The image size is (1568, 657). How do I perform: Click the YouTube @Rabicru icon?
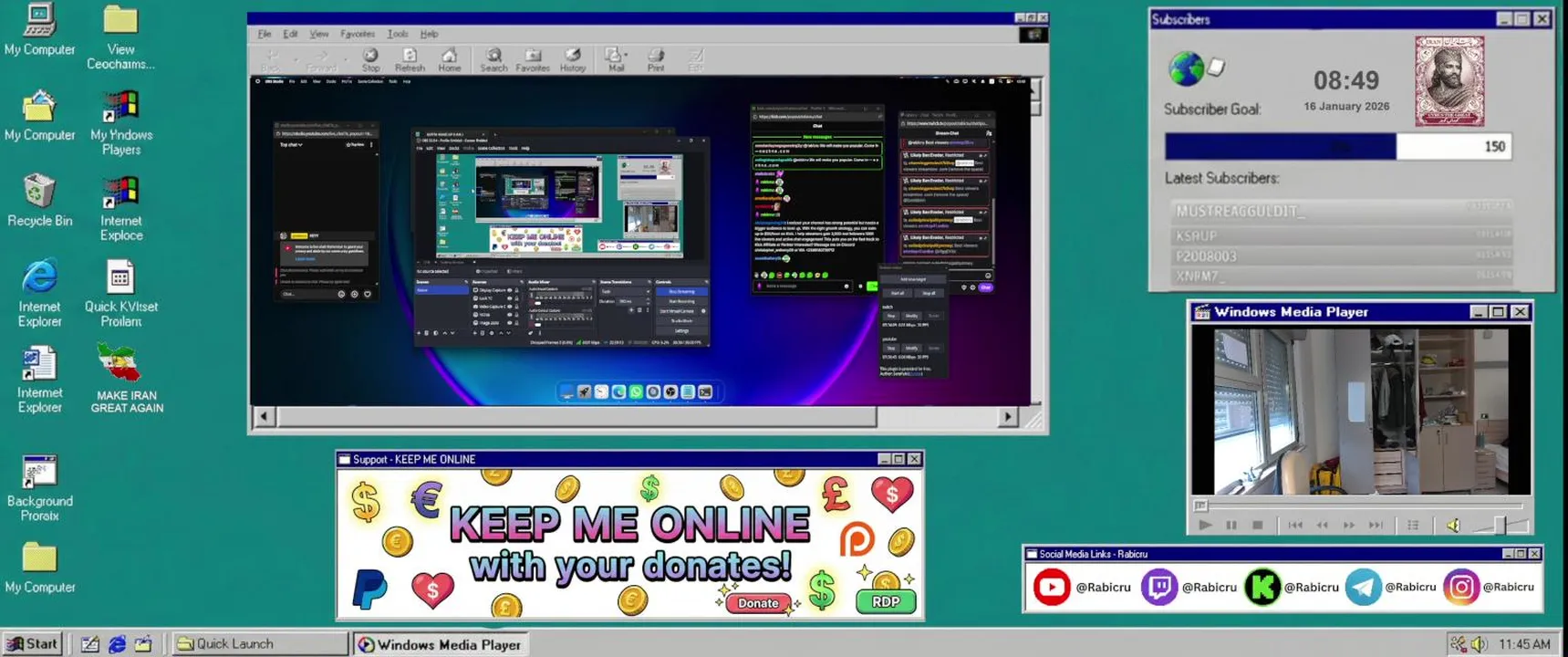pyautogui.click(x=1051, y=587)
